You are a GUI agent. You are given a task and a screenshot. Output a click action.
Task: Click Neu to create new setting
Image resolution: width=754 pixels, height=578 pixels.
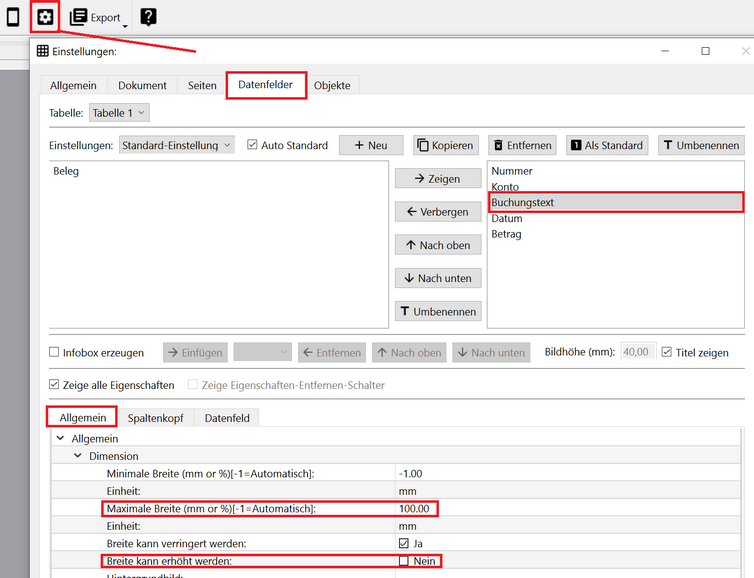tap(370, 145)
